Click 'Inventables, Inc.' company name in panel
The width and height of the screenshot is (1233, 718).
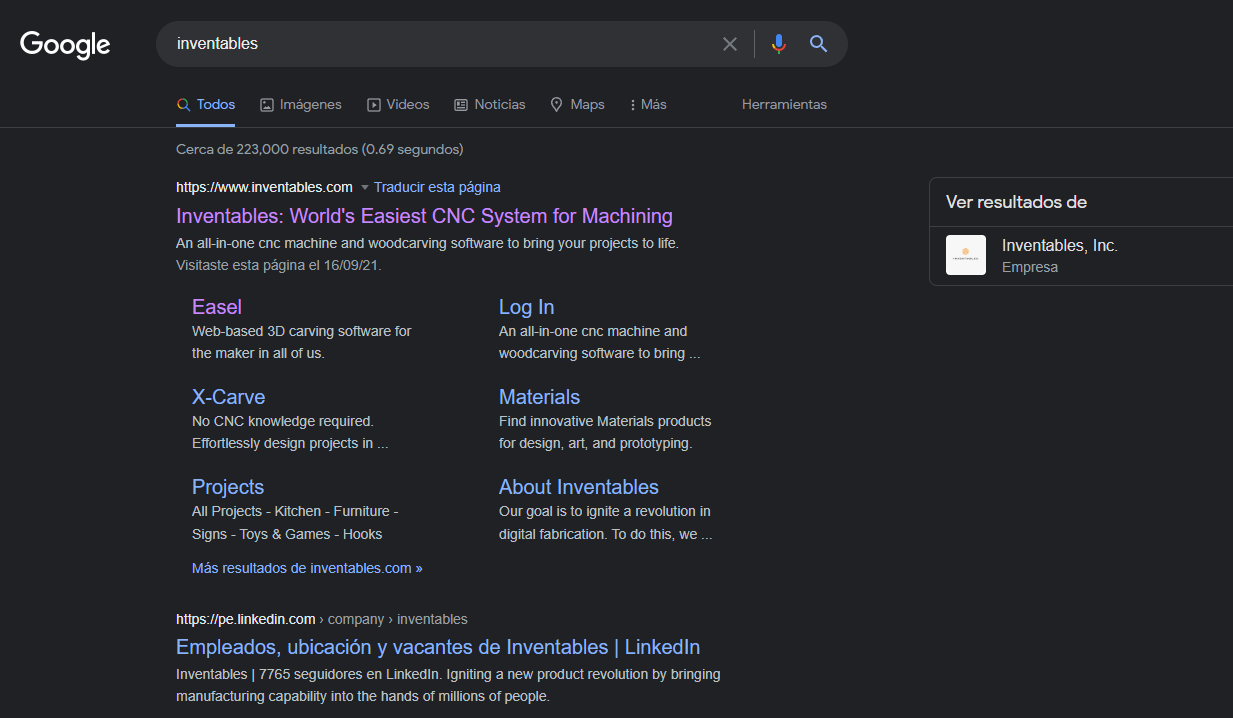[1060, 245]
